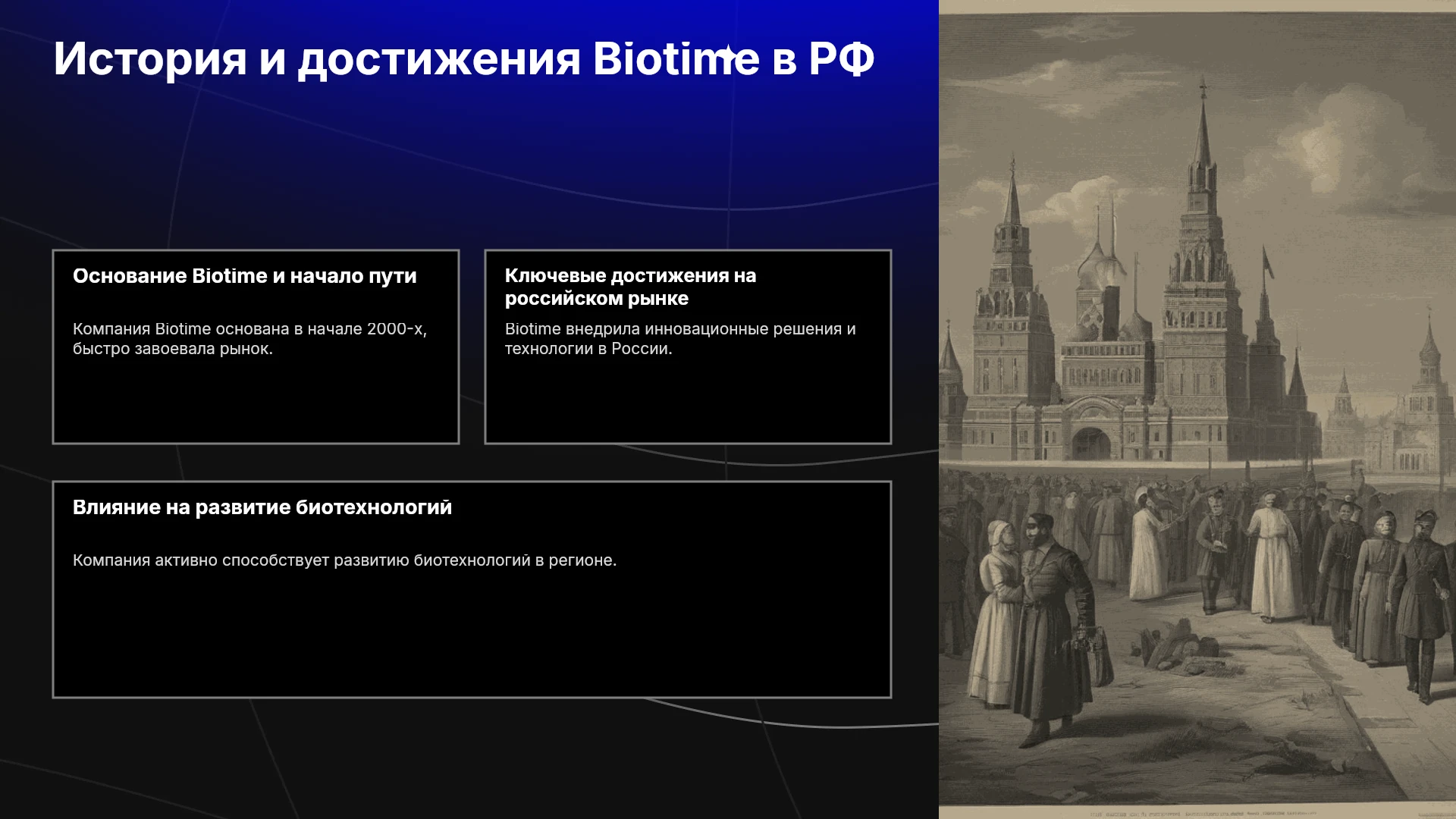Click the text about founding in early 2000s
Viewport: 1456px width, 819px height.
250,339
